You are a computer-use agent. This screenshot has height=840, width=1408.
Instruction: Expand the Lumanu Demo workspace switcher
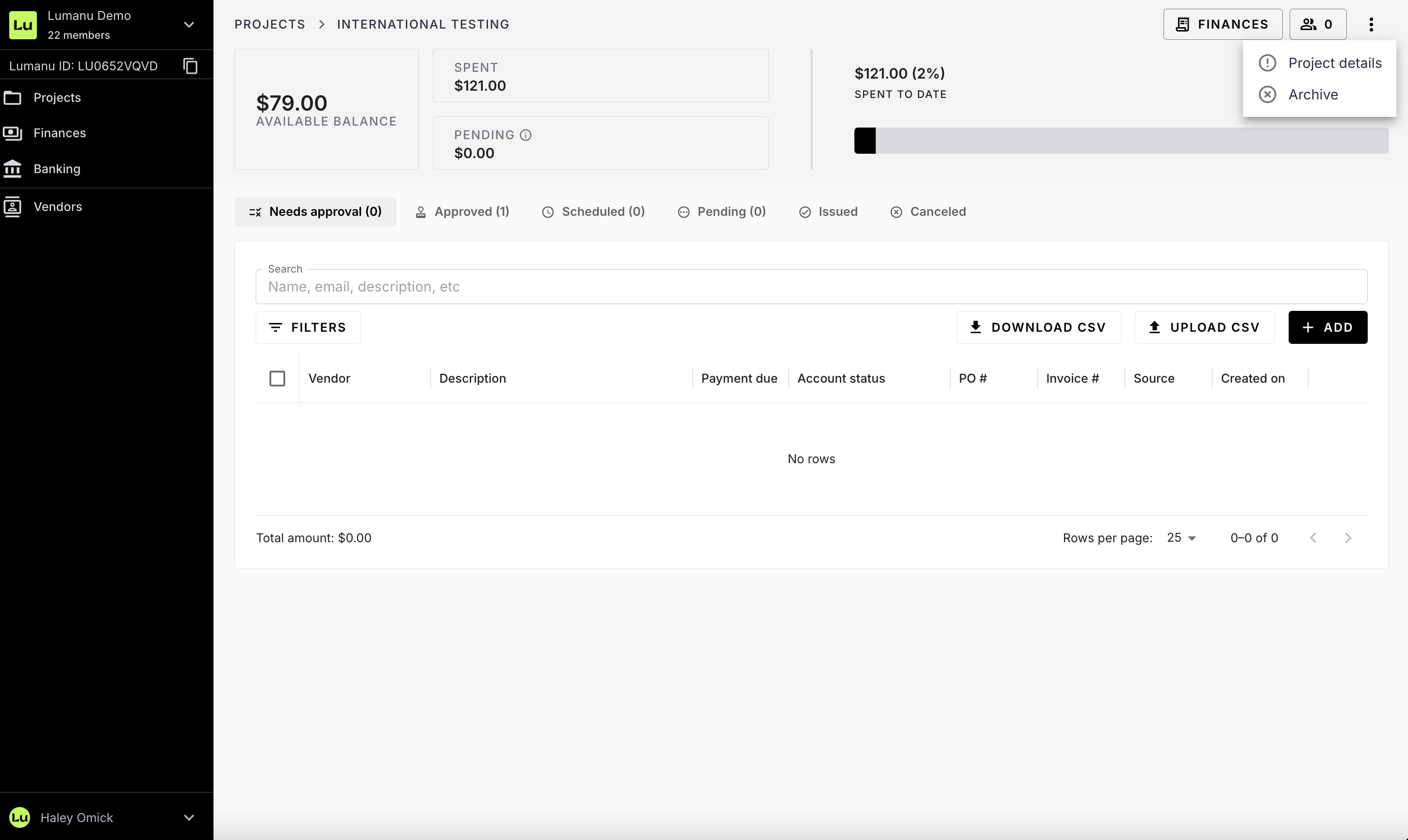[189, 25]
